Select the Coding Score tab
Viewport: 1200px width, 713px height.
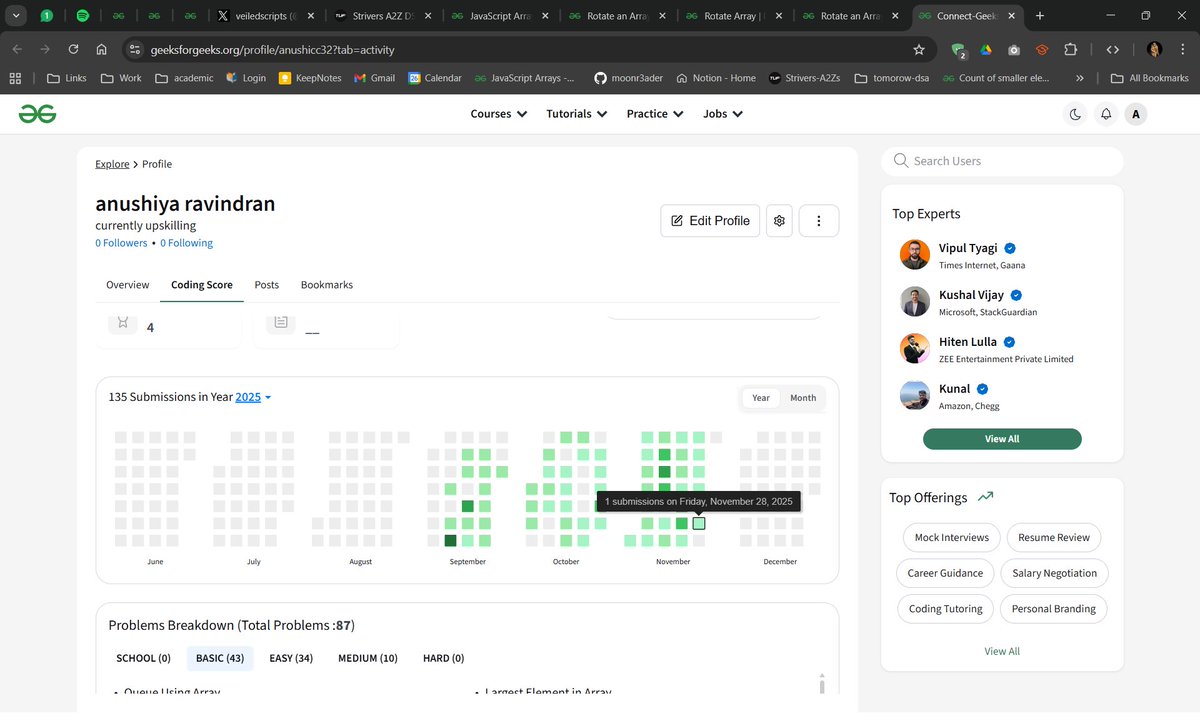[202, 285]
